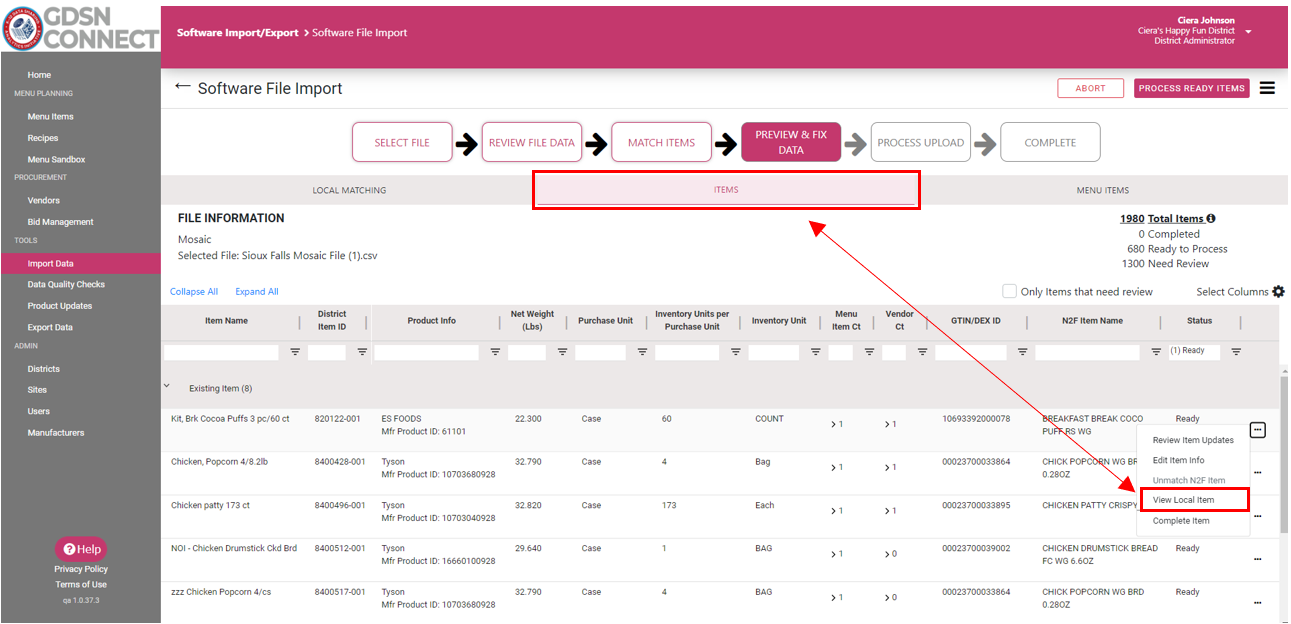Open the user account dropdown arrow
The width and height of the screenshot is (1291, 624).
(1248, 32)
